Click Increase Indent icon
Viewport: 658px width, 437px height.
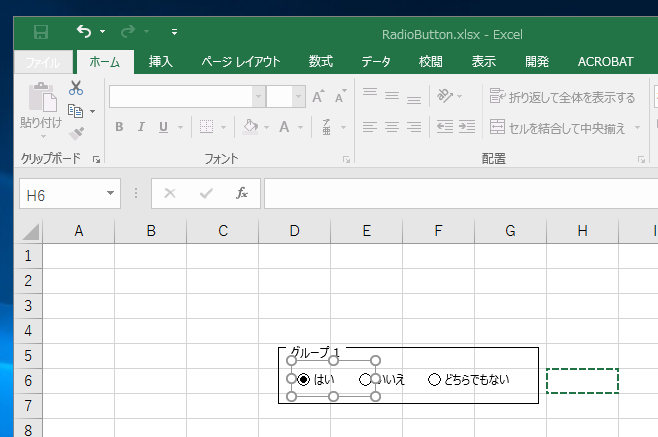pyautogui.click(x=467, y=126)
